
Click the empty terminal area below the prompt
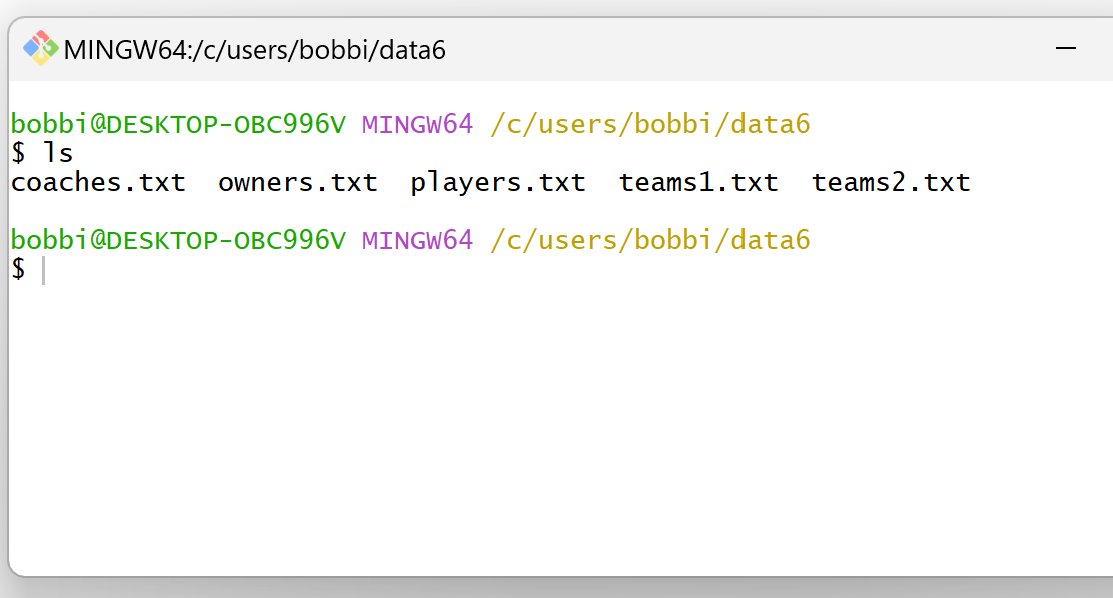(x=561, y=426)
